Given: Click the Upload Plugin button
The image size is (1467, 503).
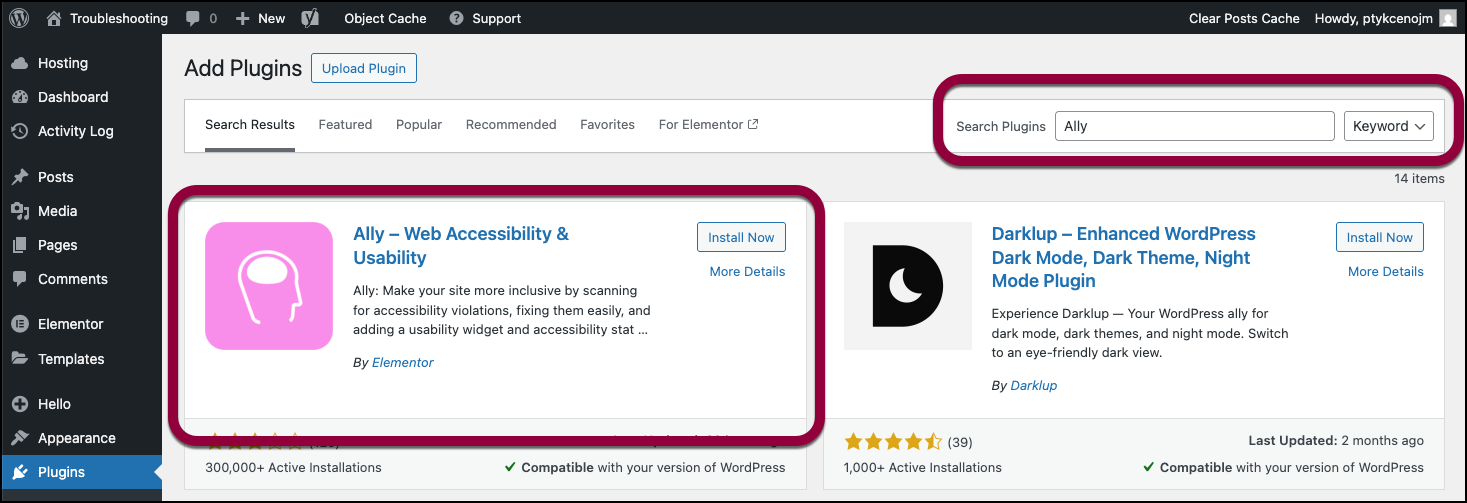Looking at the screenshot, I should pos(364,68).
